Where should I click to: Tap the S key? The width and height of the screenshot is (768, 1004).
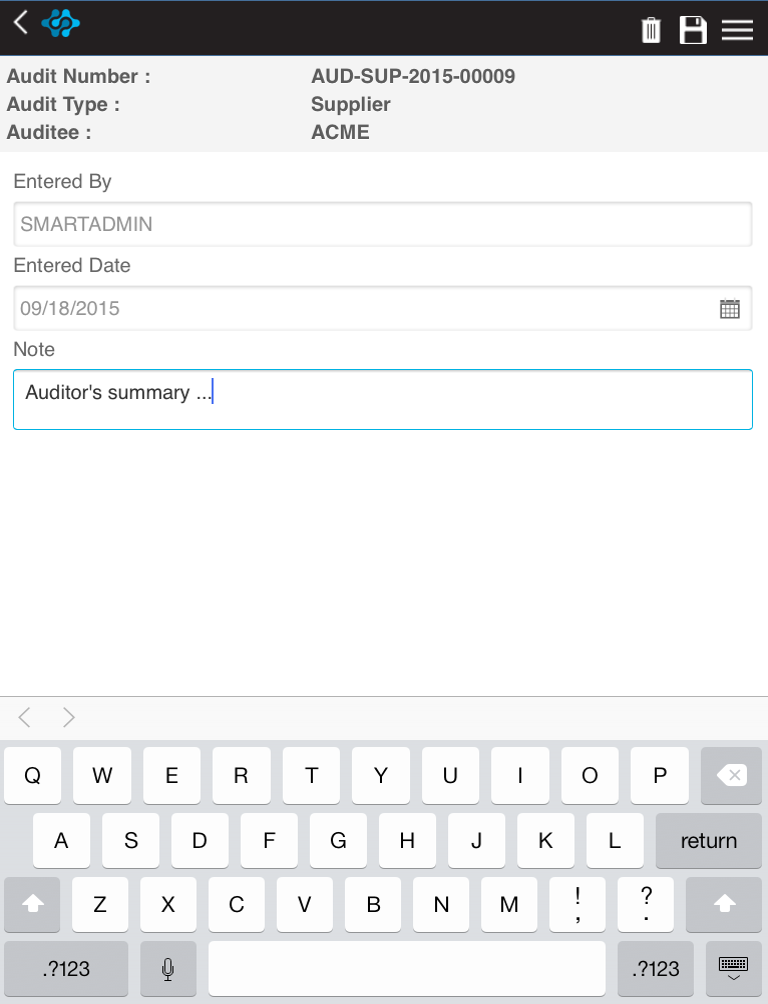click(x=131, y=840)
